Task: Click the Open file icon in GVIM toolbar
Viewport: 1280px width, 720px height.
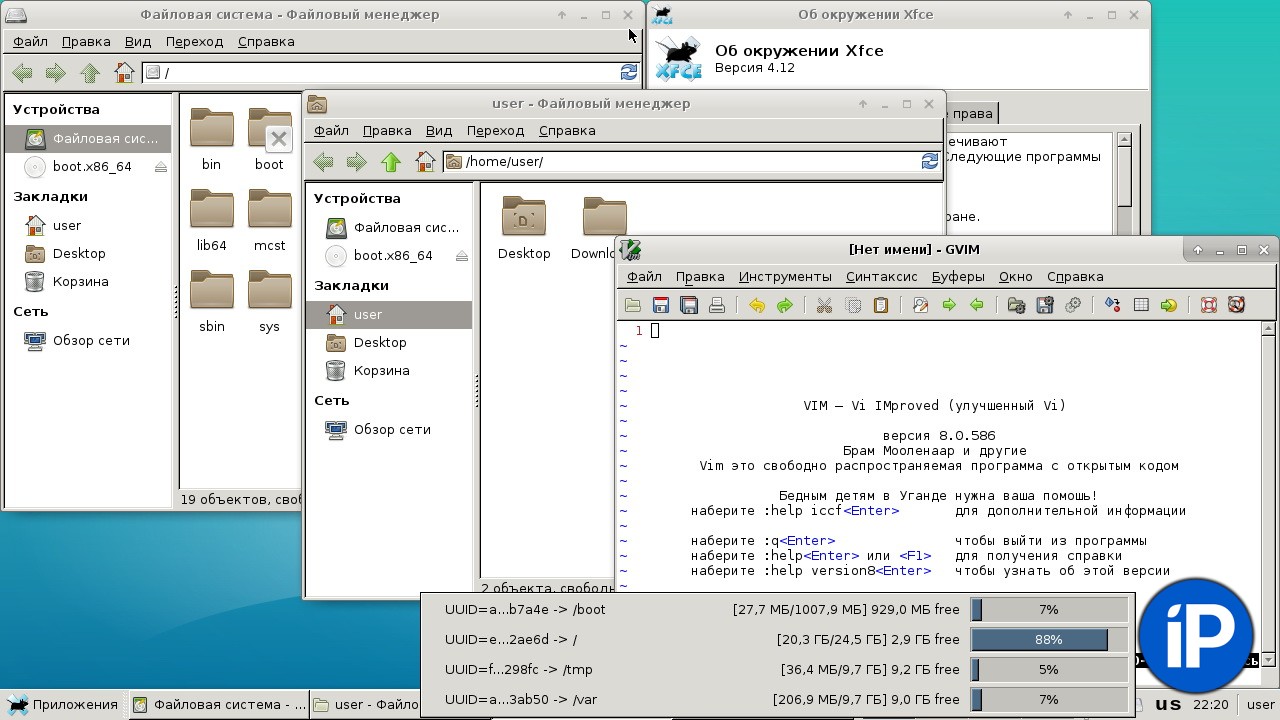Action: tap(632, 306)
